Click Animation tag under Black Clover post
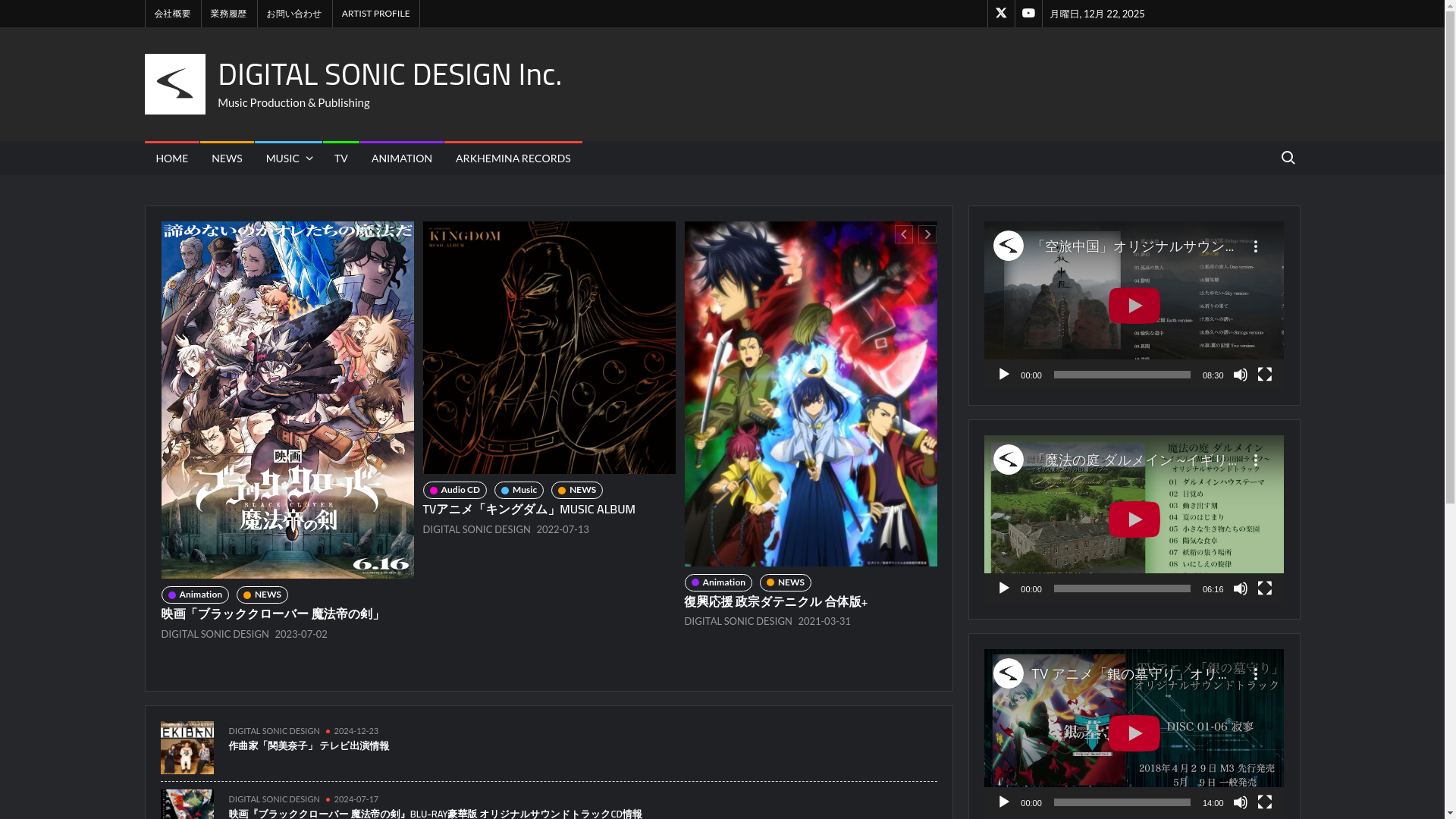The width and height of the screenshot is (1456, 819). point(195,595)
